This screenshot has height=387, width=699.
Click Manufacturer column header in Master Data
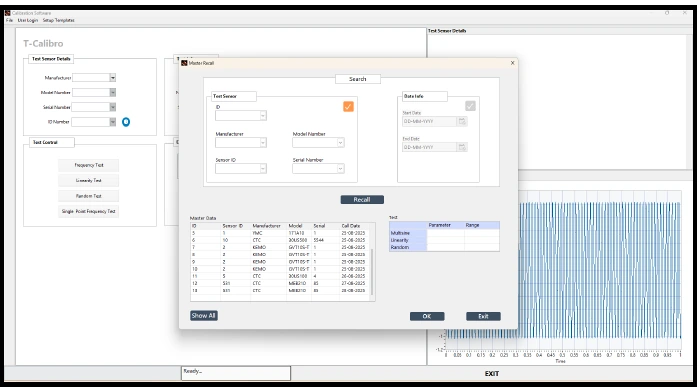point(267,226)
